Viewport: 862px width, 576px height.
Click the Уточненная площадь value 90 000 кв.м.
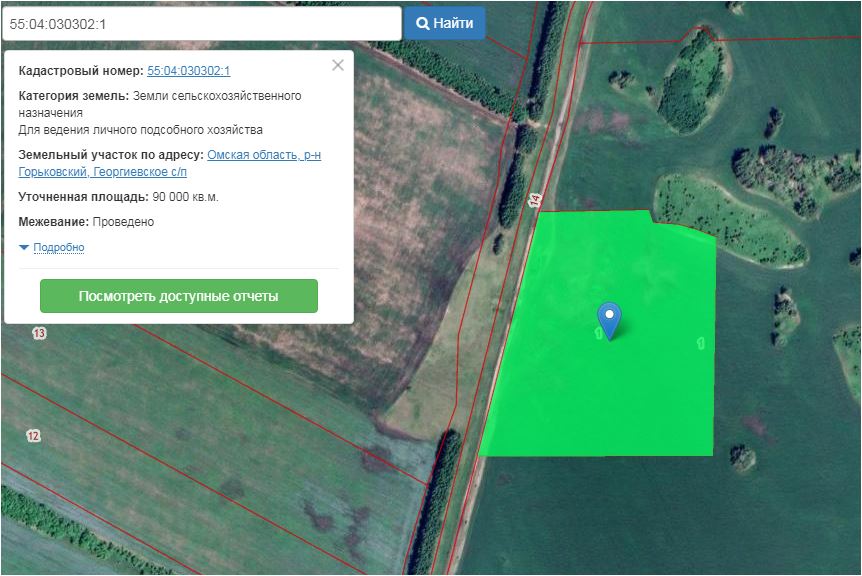(x=185, y=197)
